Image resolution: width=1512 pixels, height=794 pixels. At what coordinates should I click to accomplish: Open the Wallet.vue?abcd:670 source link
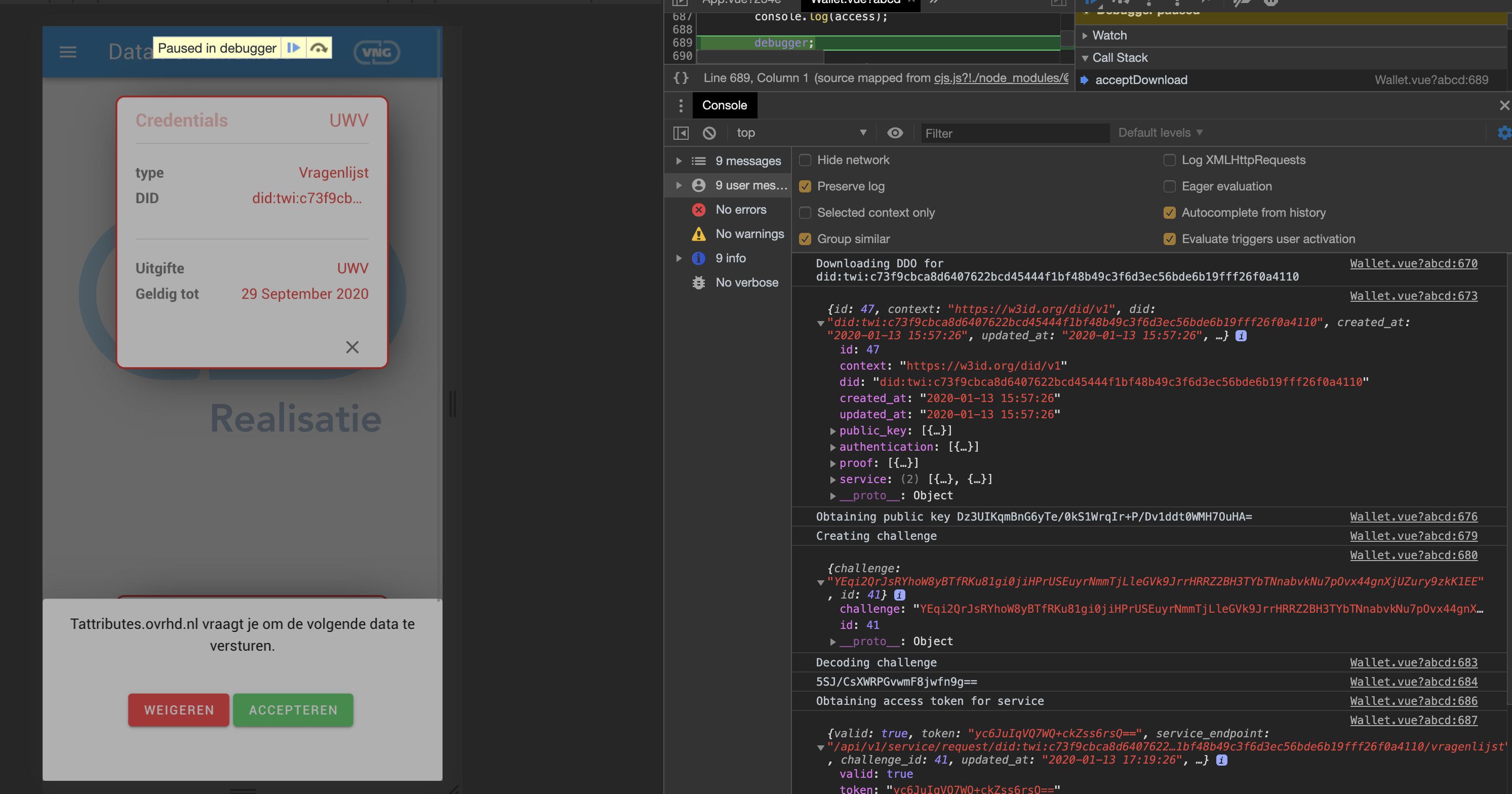click(1413, 263)
